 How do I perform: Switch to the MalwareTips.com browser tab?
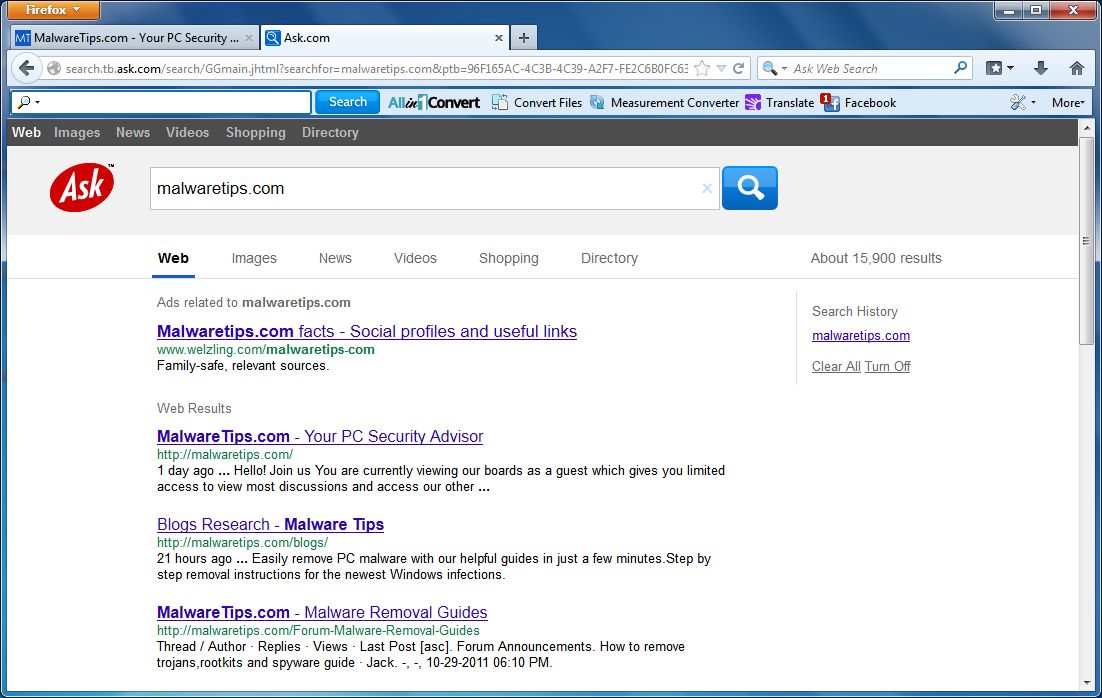[134, 38]
